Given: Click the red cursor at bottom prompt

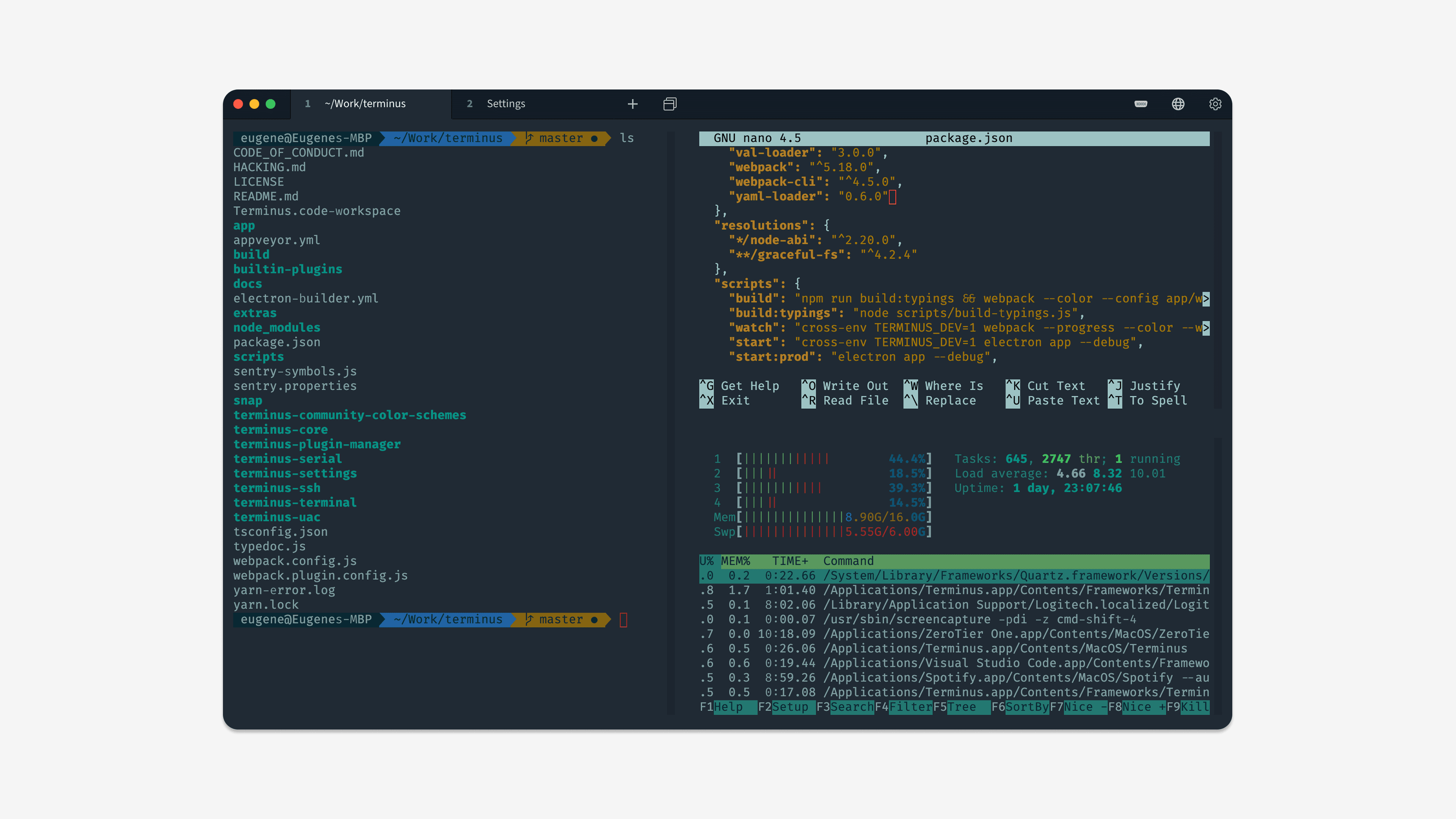Looking at the screenshot, I should click(623, 620).
